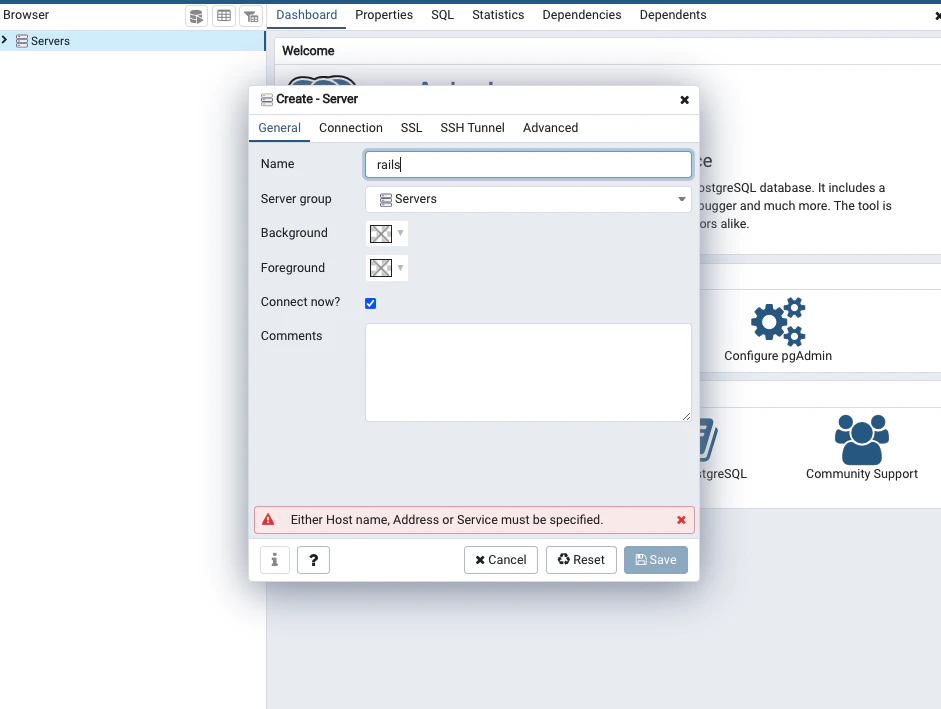
Task: Switch to the Connection tab
Action: pos(351,128)
